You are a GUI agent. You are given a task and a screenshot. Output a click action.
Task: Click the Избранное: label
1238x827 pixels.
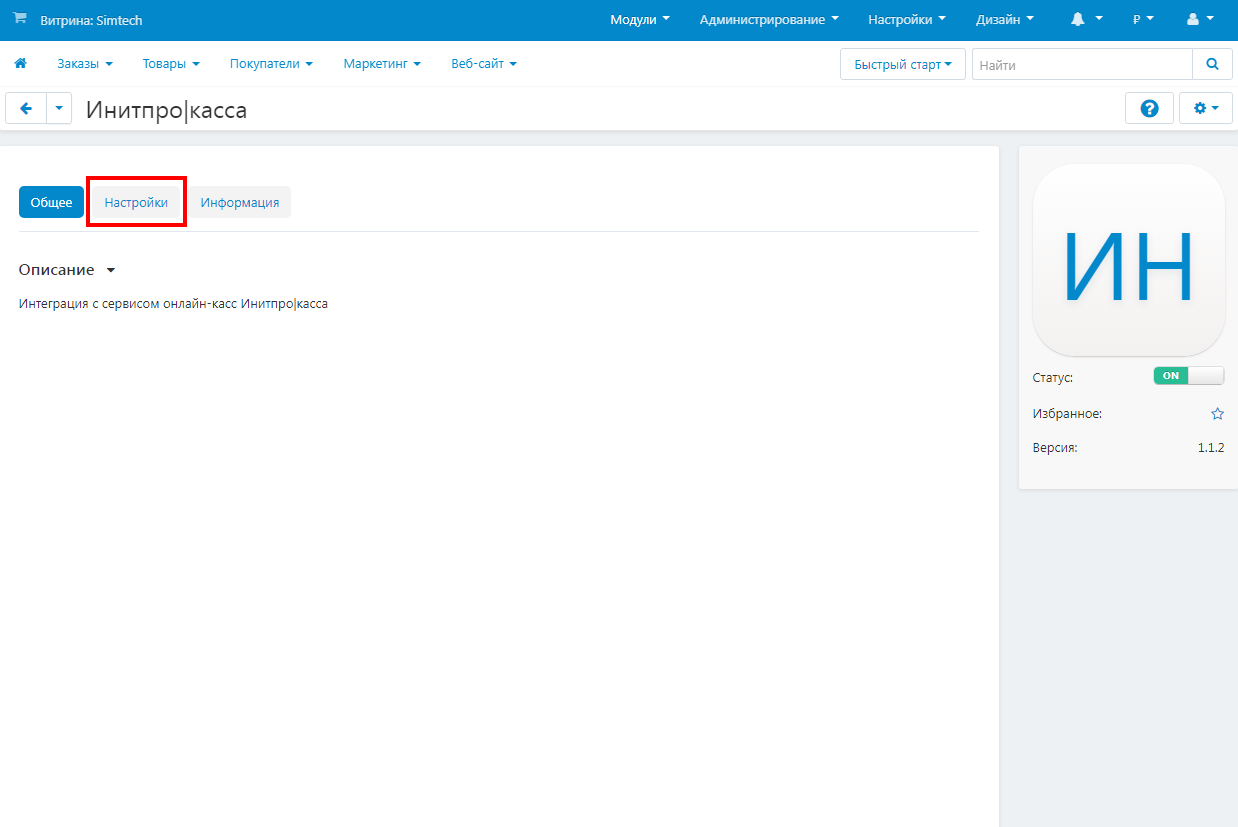click(1067, 413)
